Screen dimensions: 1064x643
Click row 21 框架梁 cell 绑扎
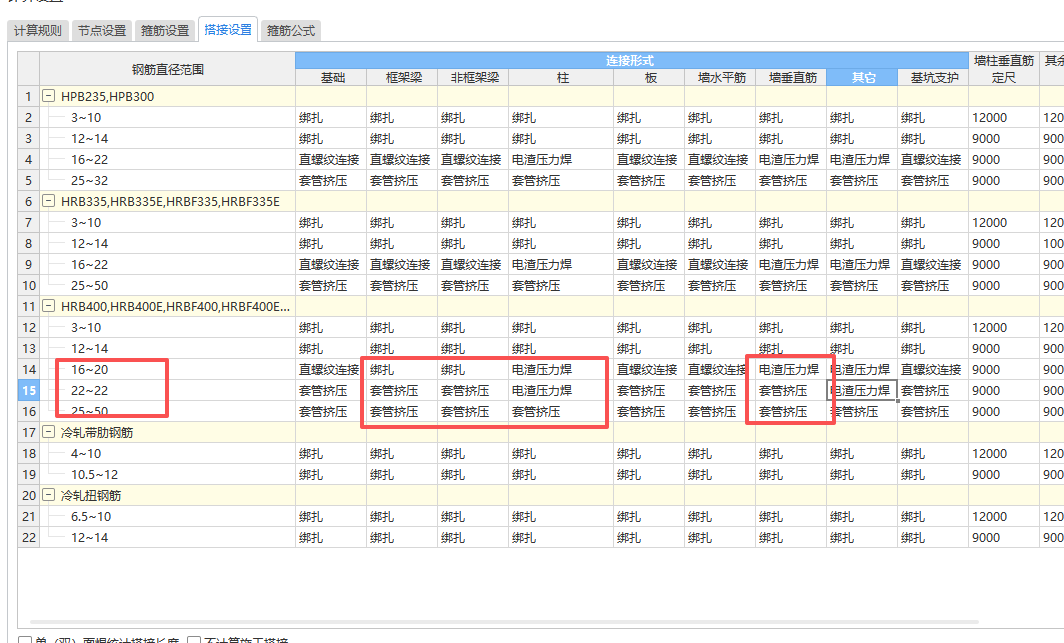(402, 517)
